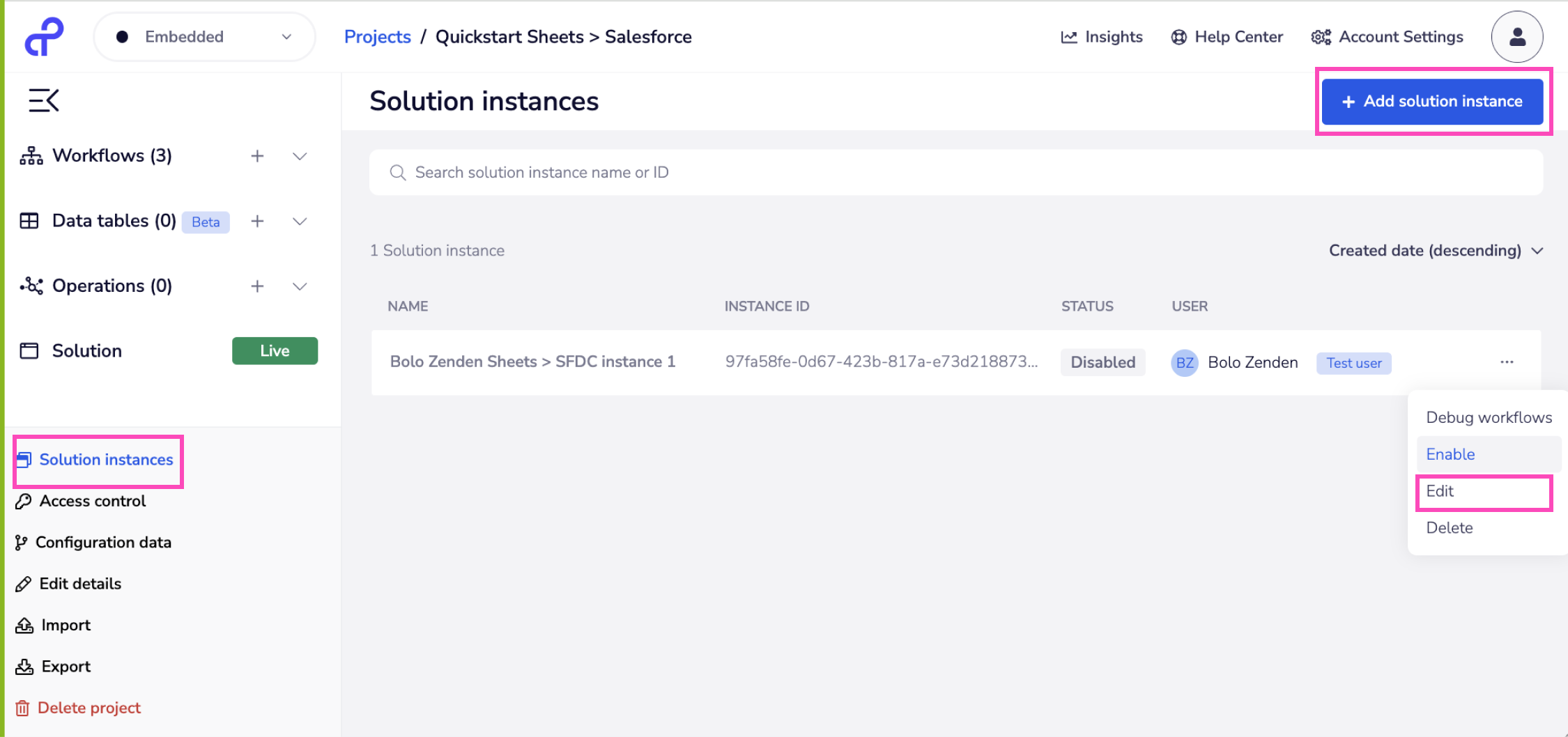Image resolution: width=1568 pixels, height=737 pixels.
Task: Click the Configuration data branch icon
Action: (22, 542)
